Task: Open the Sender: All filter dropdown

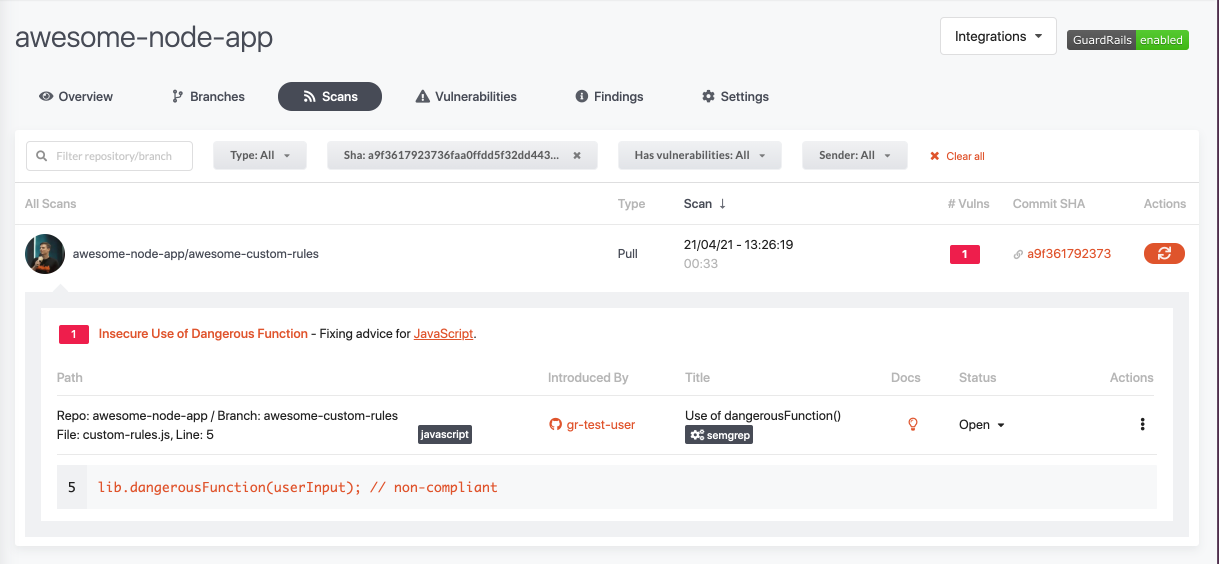Action: 854,156
